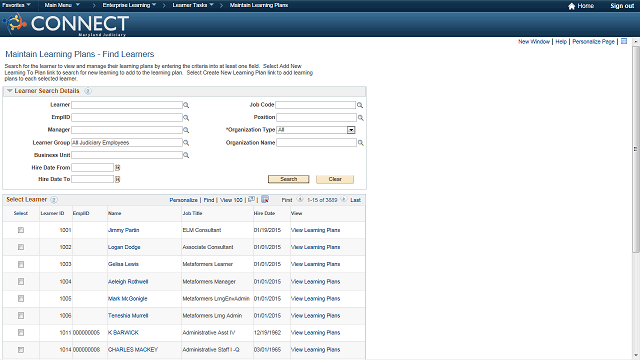
Task: Click the Select Learner help icon
Action: 54,200
